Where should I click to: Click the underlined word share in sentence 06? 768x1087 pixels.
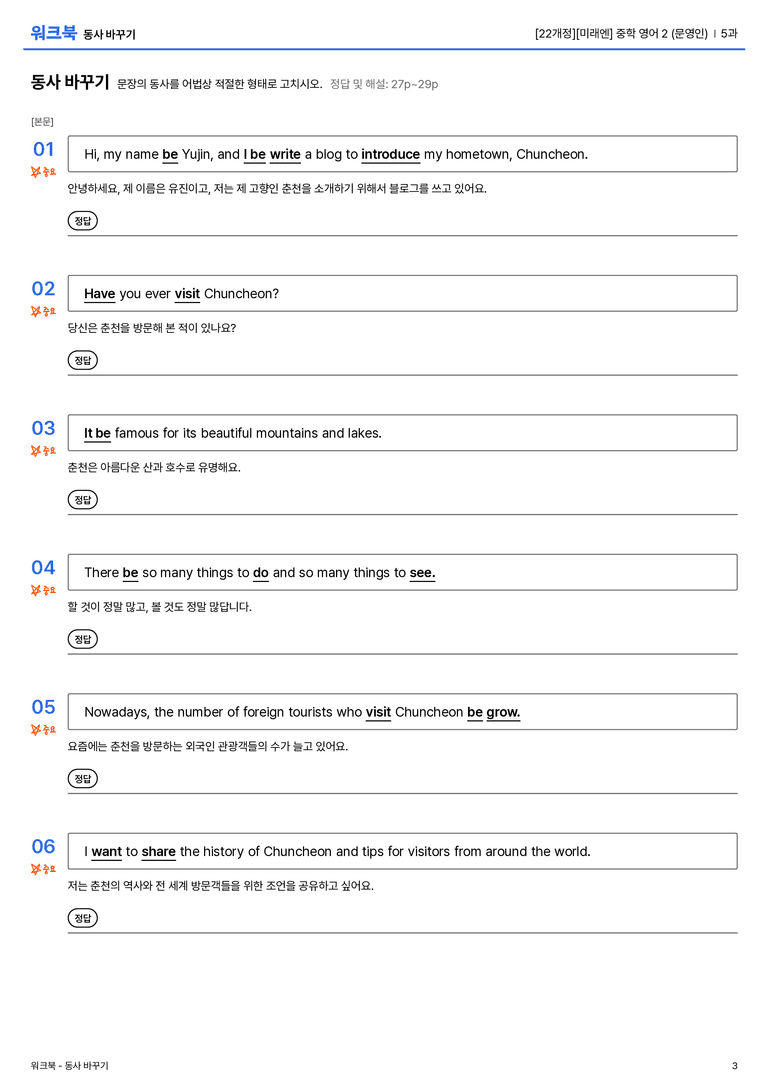tap(159, 852)
